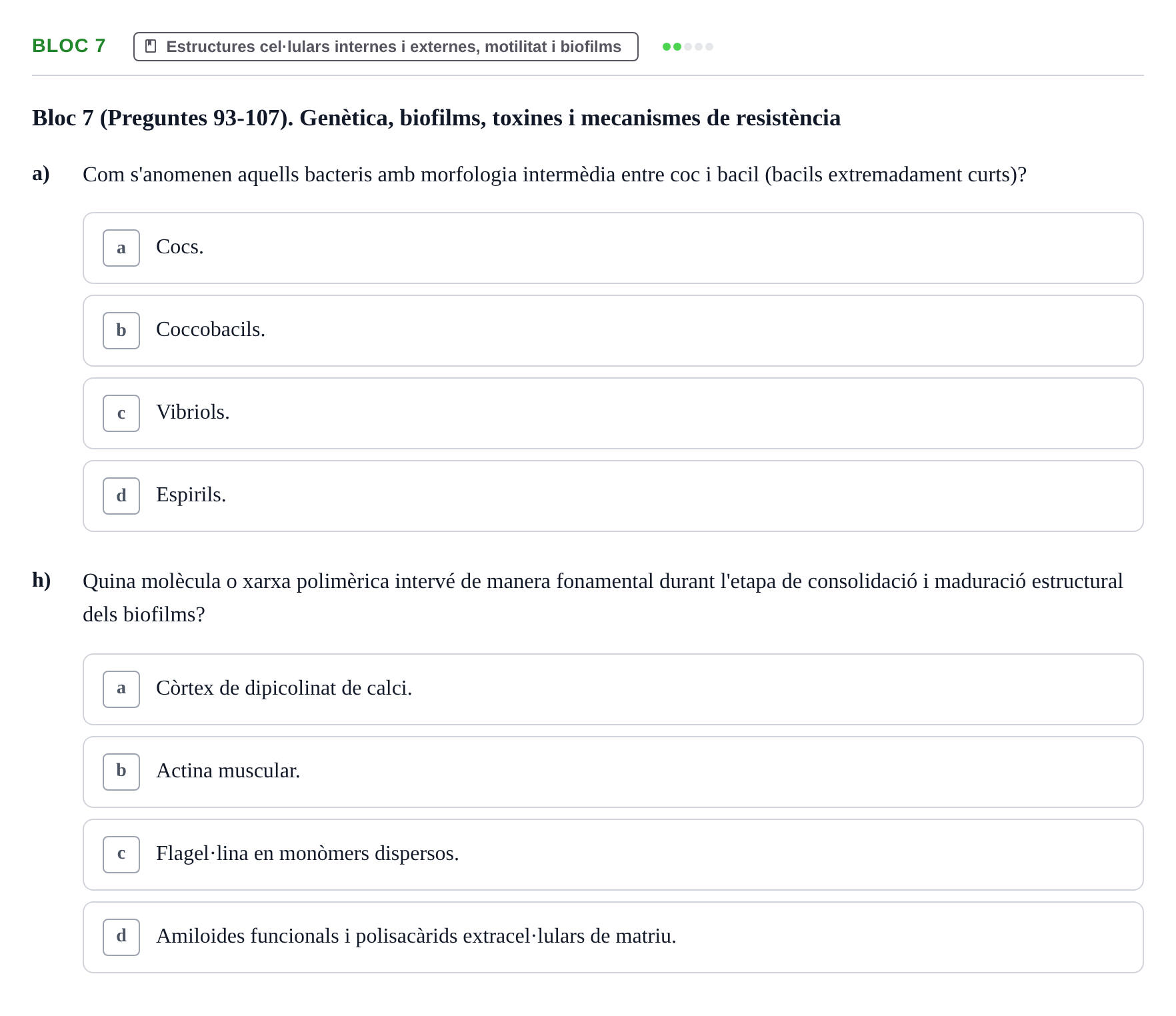The height and width of the screenshot is (1016, 1176).
Task: Click the green progress dots indicator
Action: (x=688, y=47)
